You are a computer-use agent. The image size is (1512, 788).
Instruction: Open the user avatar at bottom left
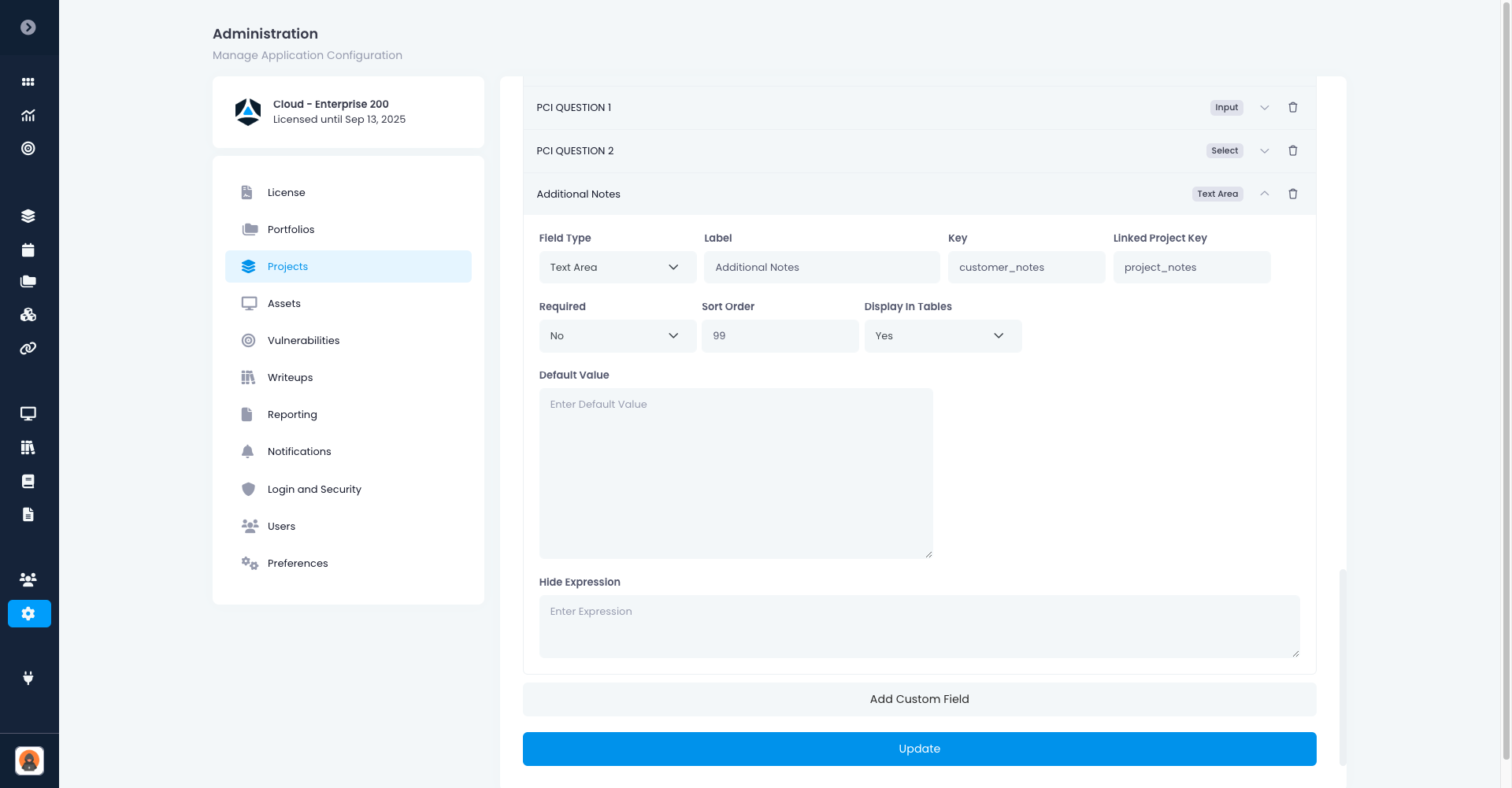coord(29,760)
